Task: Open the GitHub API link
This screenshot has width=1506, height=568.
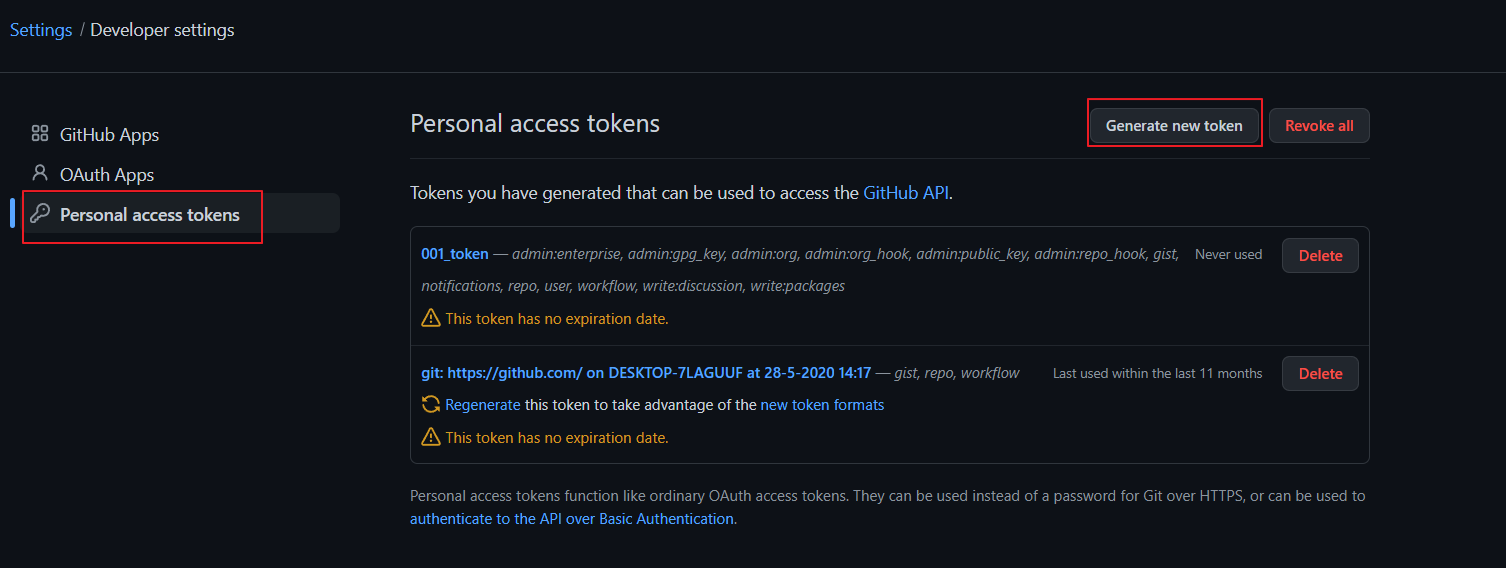Action: [906, 193]
